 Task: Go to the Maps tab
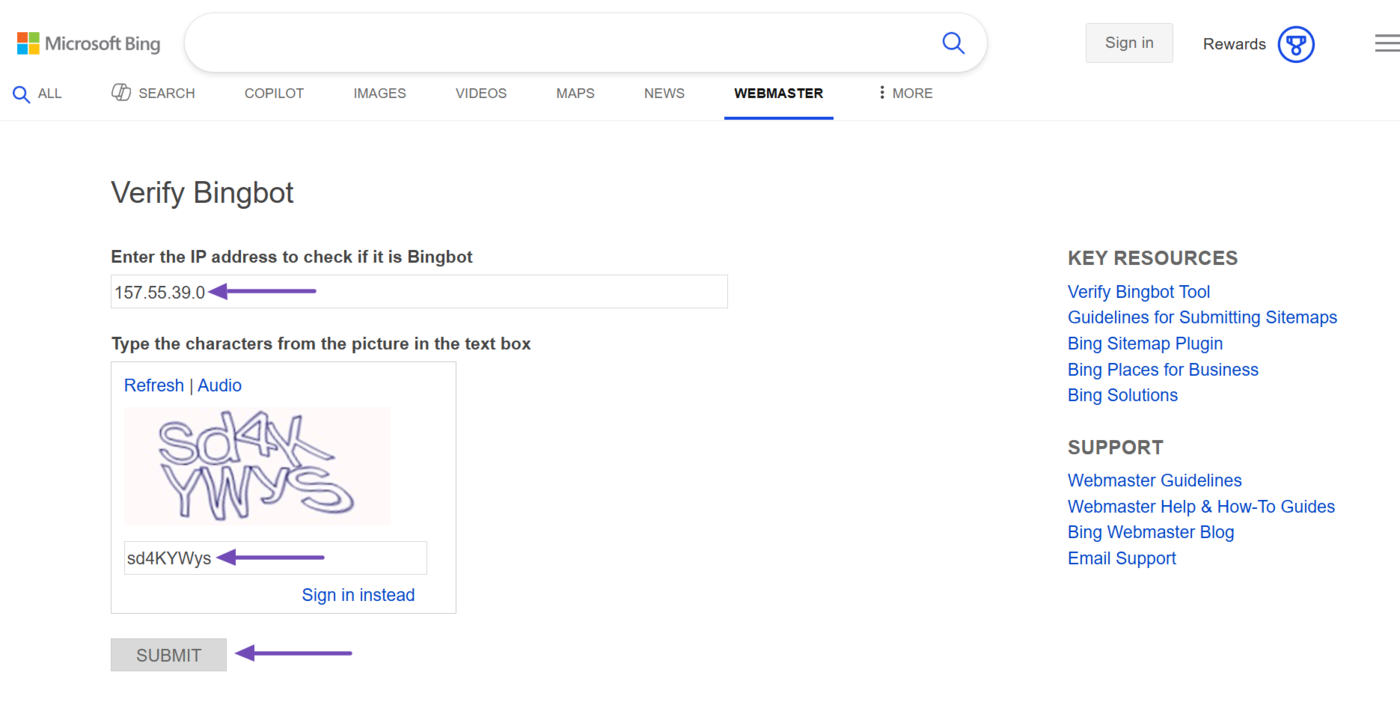[x=575, y=93]
